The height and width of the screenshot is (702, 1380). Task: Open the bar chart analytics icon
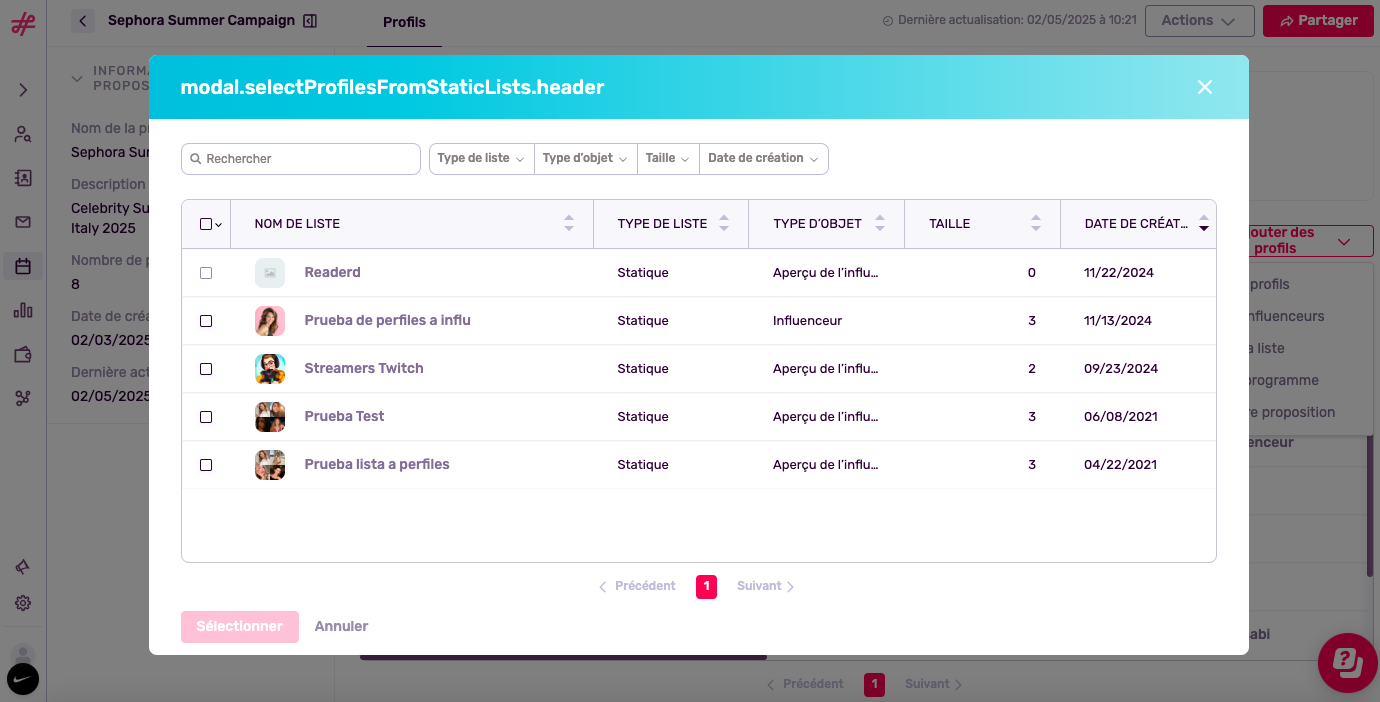coord(23,310)
